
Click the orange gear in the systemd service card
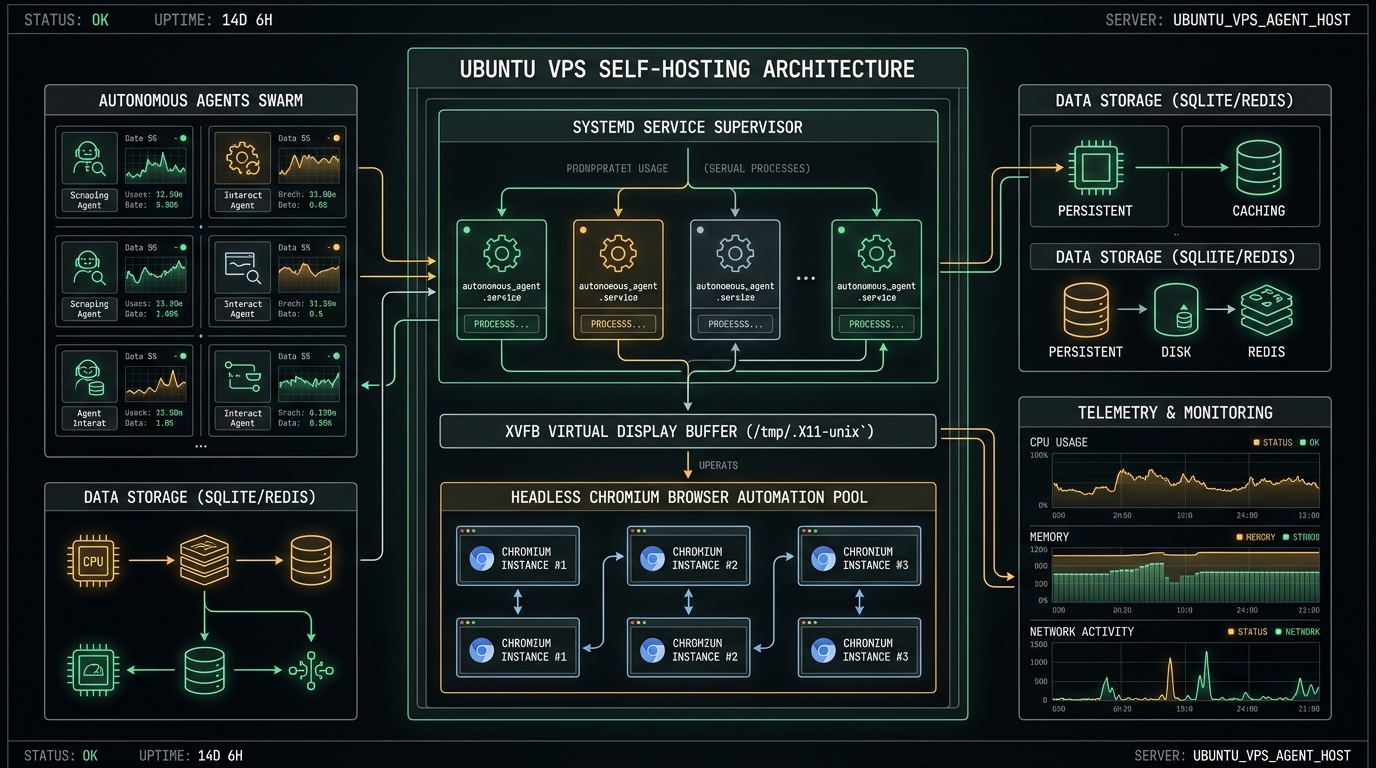(x=618, y=254)
